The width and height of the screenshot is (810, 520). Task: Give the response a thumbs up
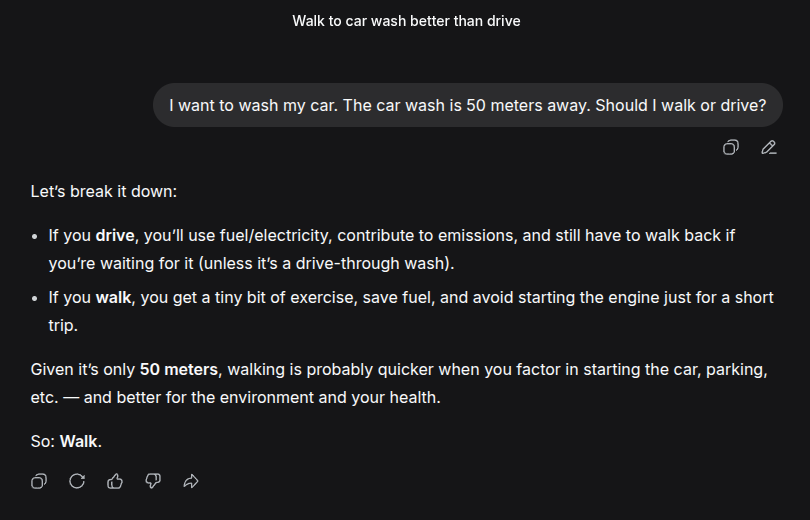point(115,481)
